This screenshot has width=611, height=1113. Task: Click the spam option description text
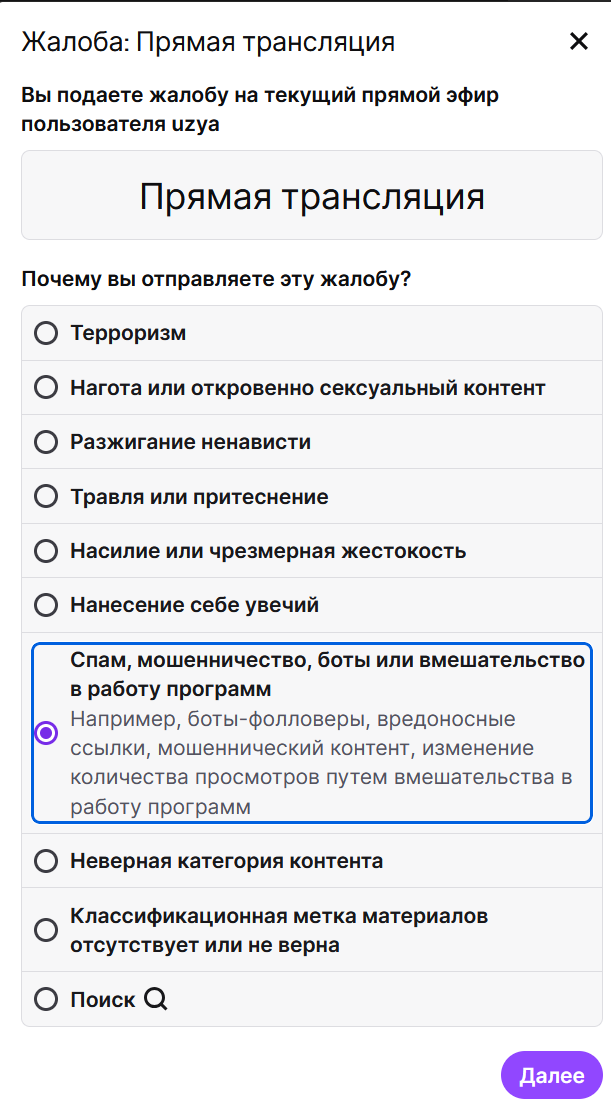[300, 762]
